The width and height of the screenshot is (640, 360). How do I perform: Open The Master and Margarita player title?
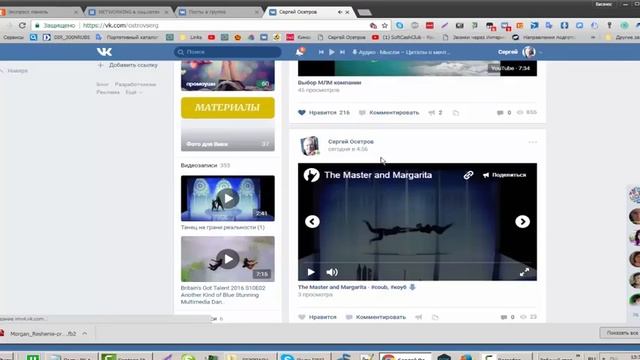tap(378, 175)
